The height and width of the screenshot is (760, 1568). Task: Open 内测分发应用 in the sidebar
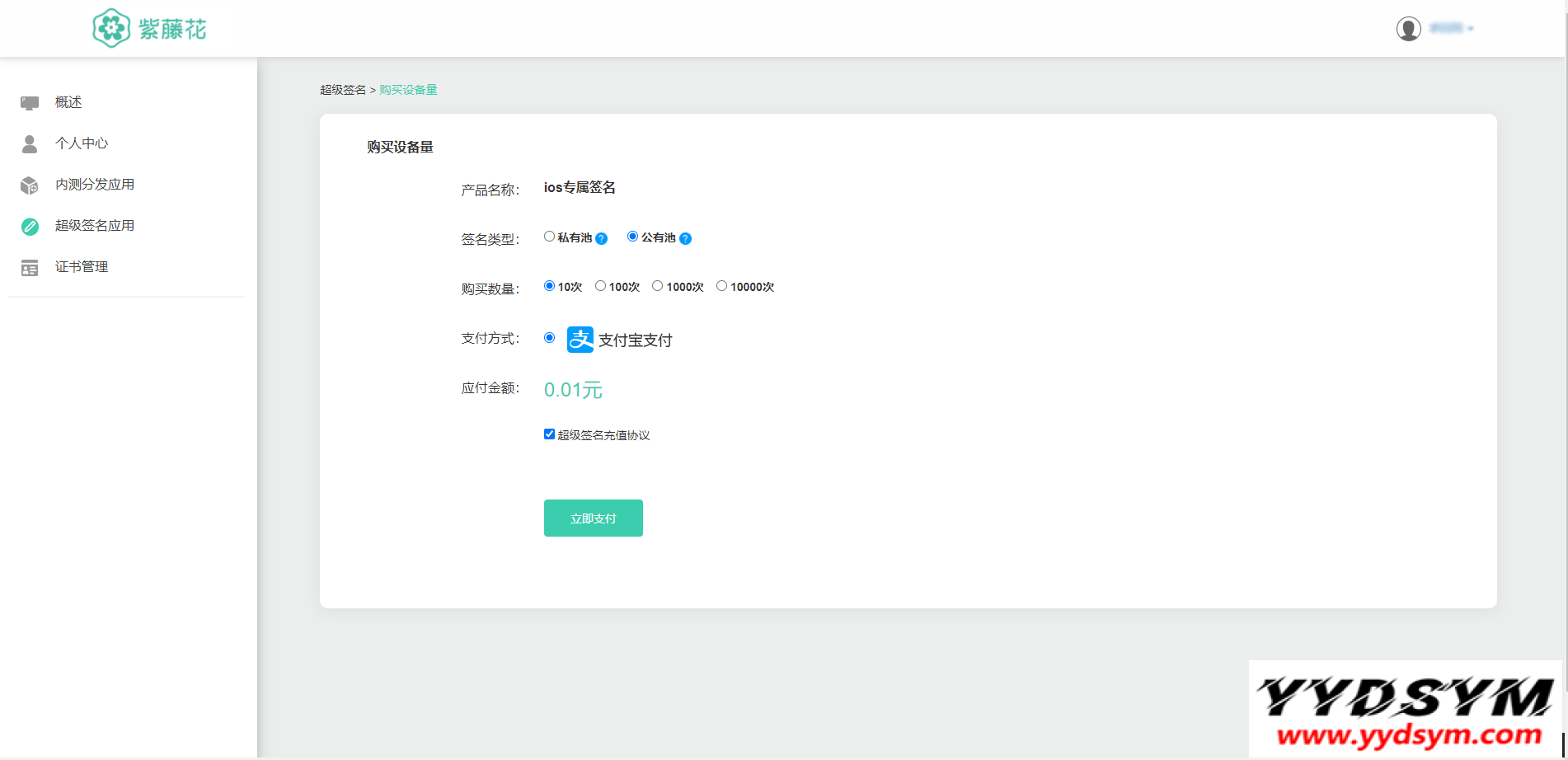pos(95,185)
